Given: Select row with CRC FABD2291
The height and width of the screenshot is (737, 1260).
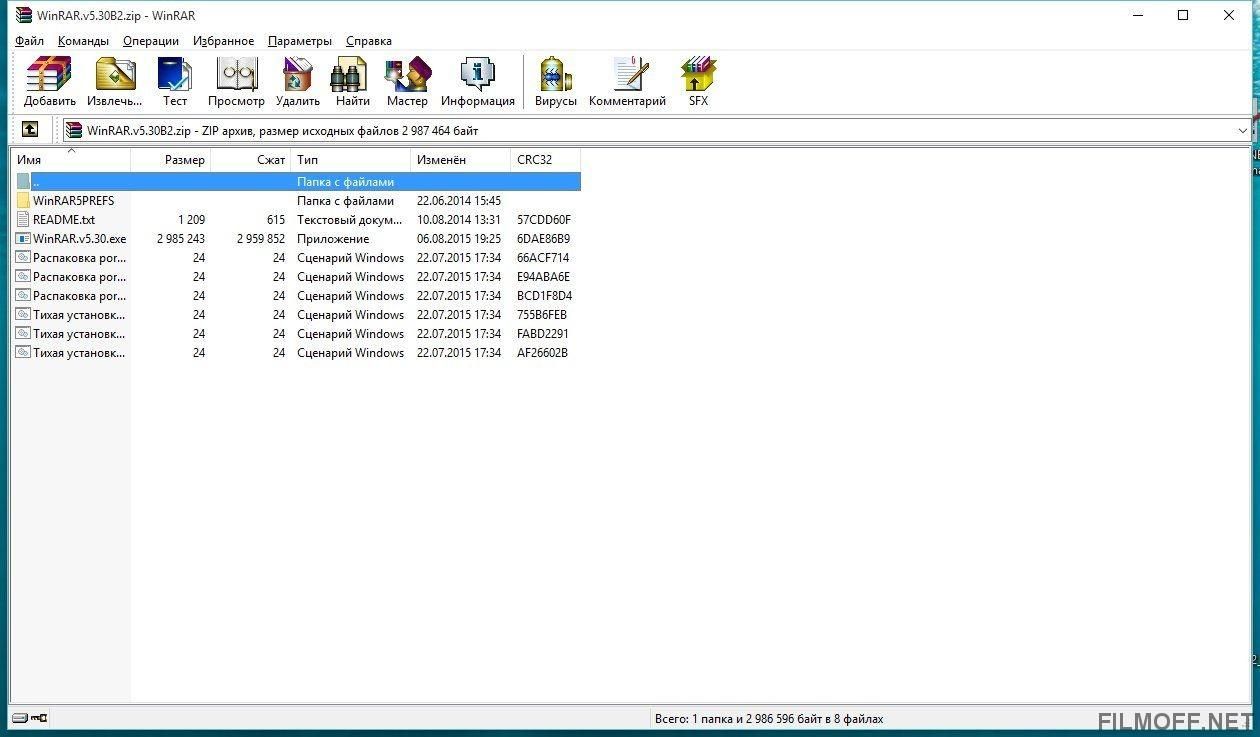Looking at the screenshot, I should 296,333.
